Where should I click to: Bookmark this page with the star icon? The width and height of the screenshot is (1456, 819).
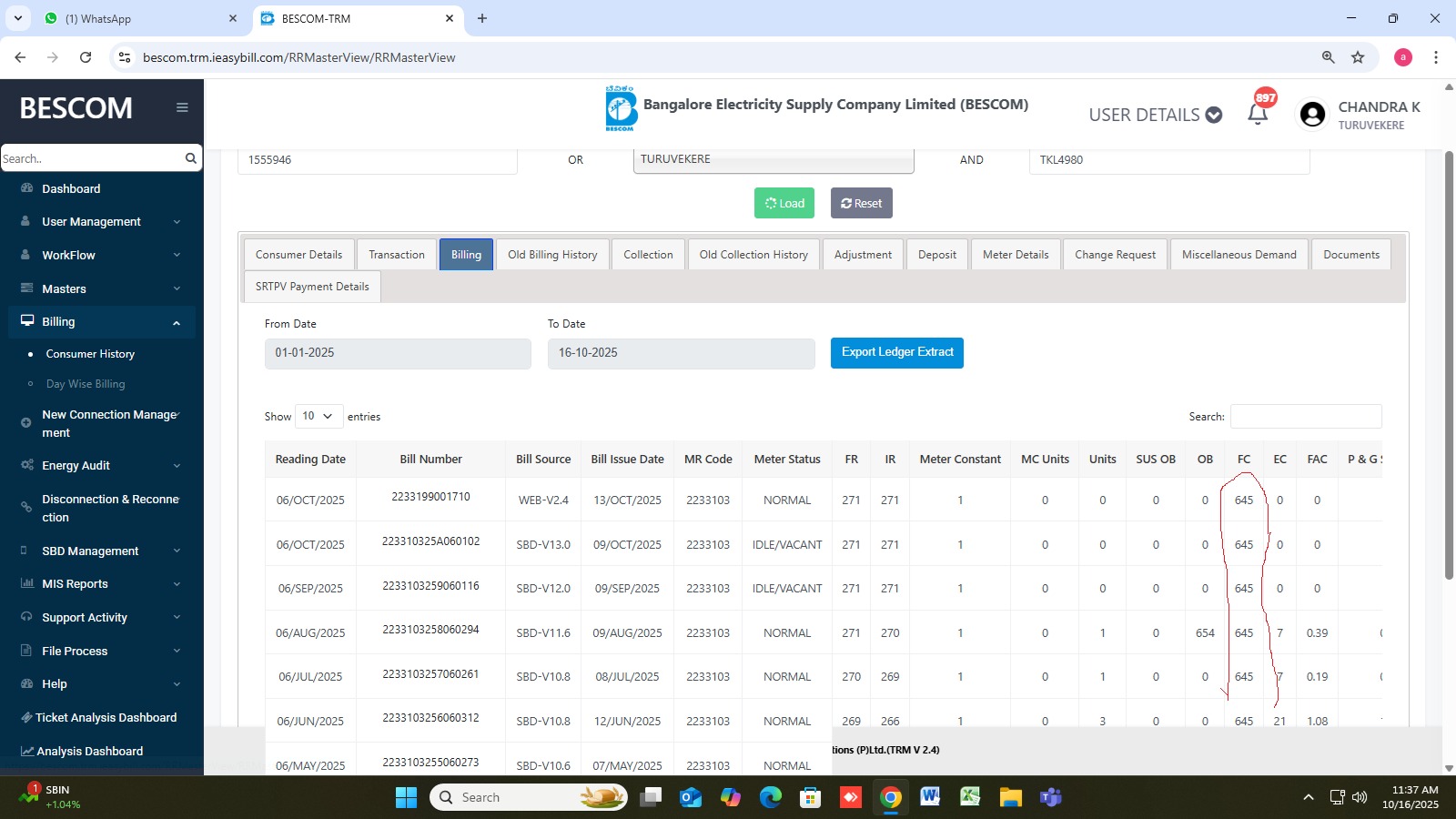(x=1358, y=57)
